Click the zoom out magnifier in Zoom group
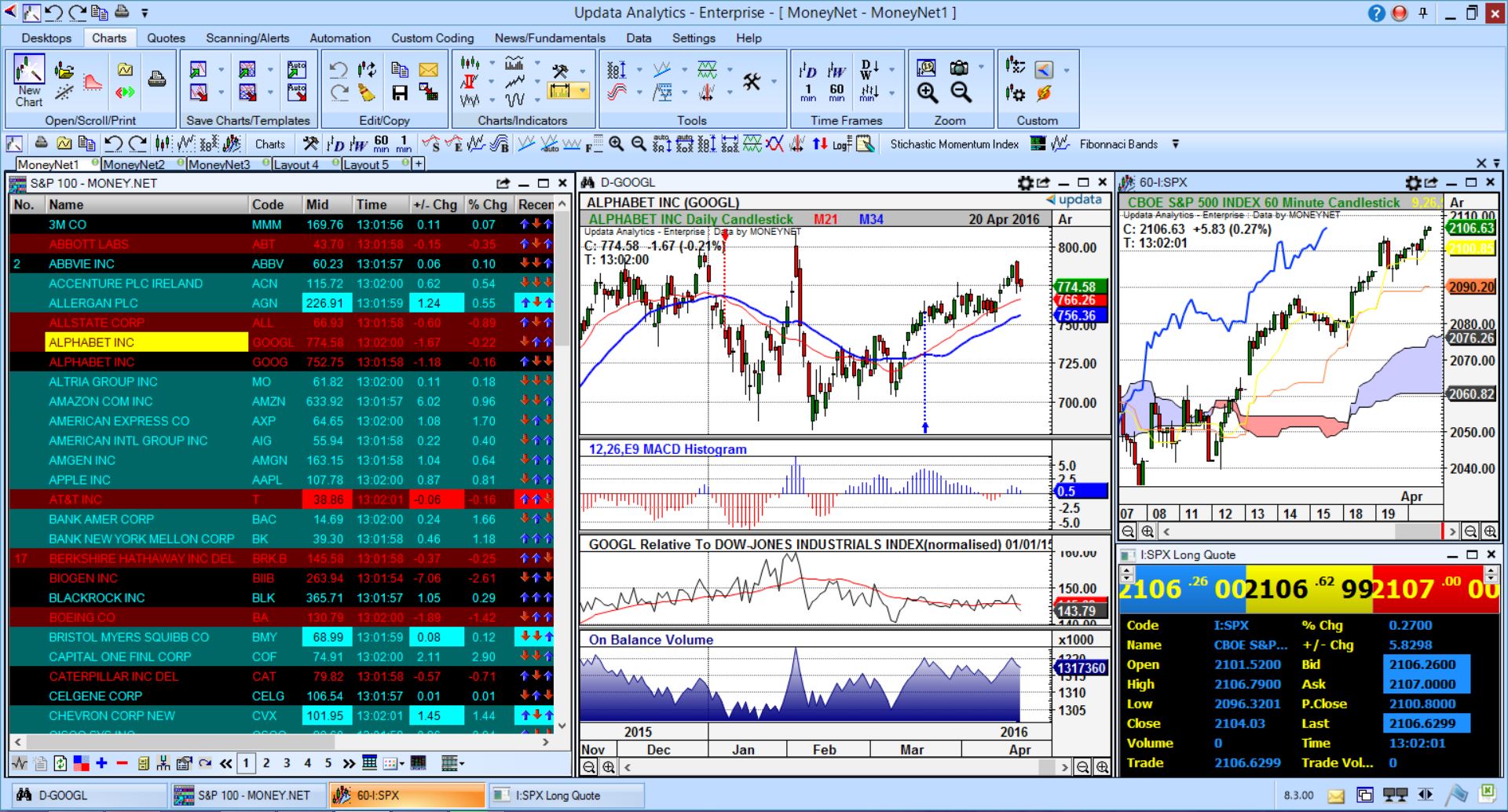 point(961,93)
